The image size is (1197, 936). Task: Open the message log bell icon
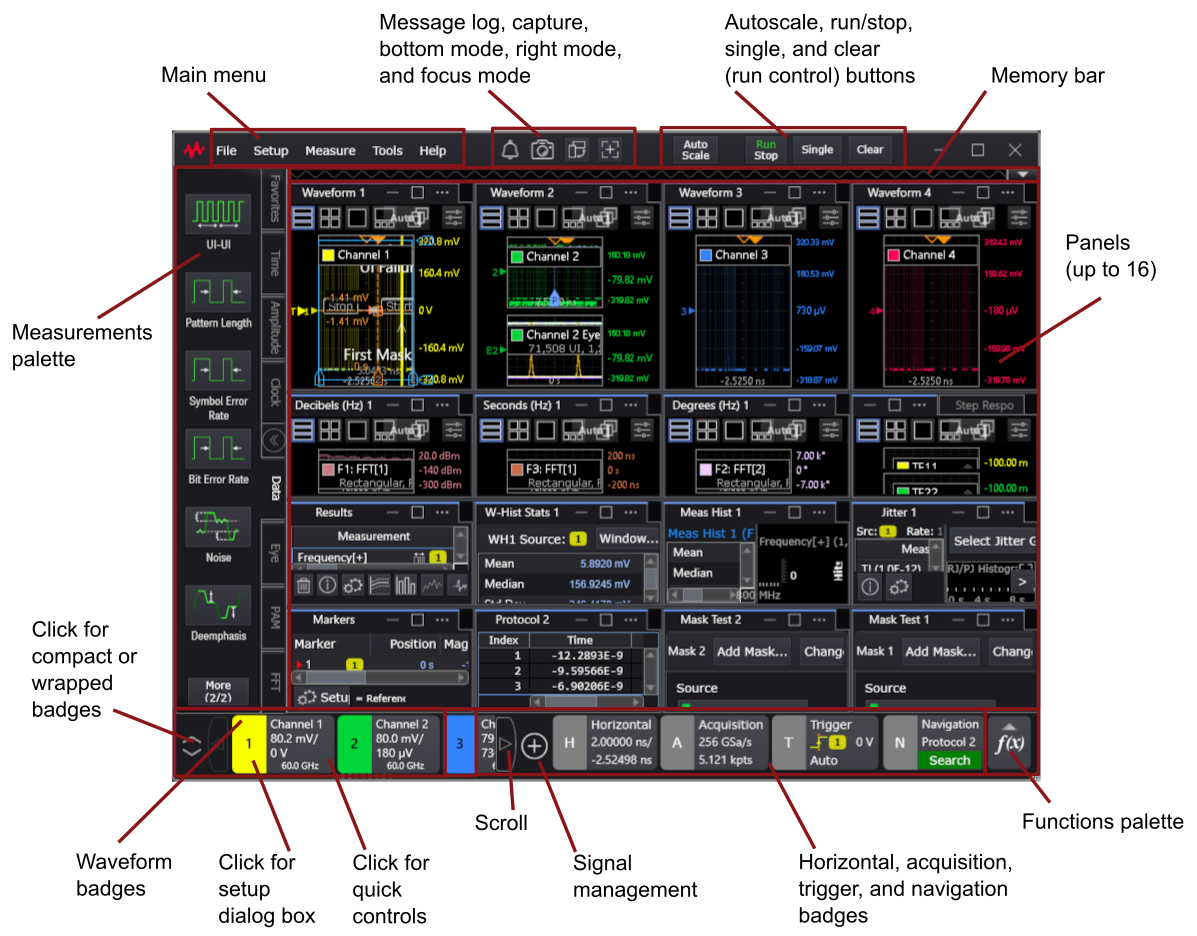(x=510, y=150)
